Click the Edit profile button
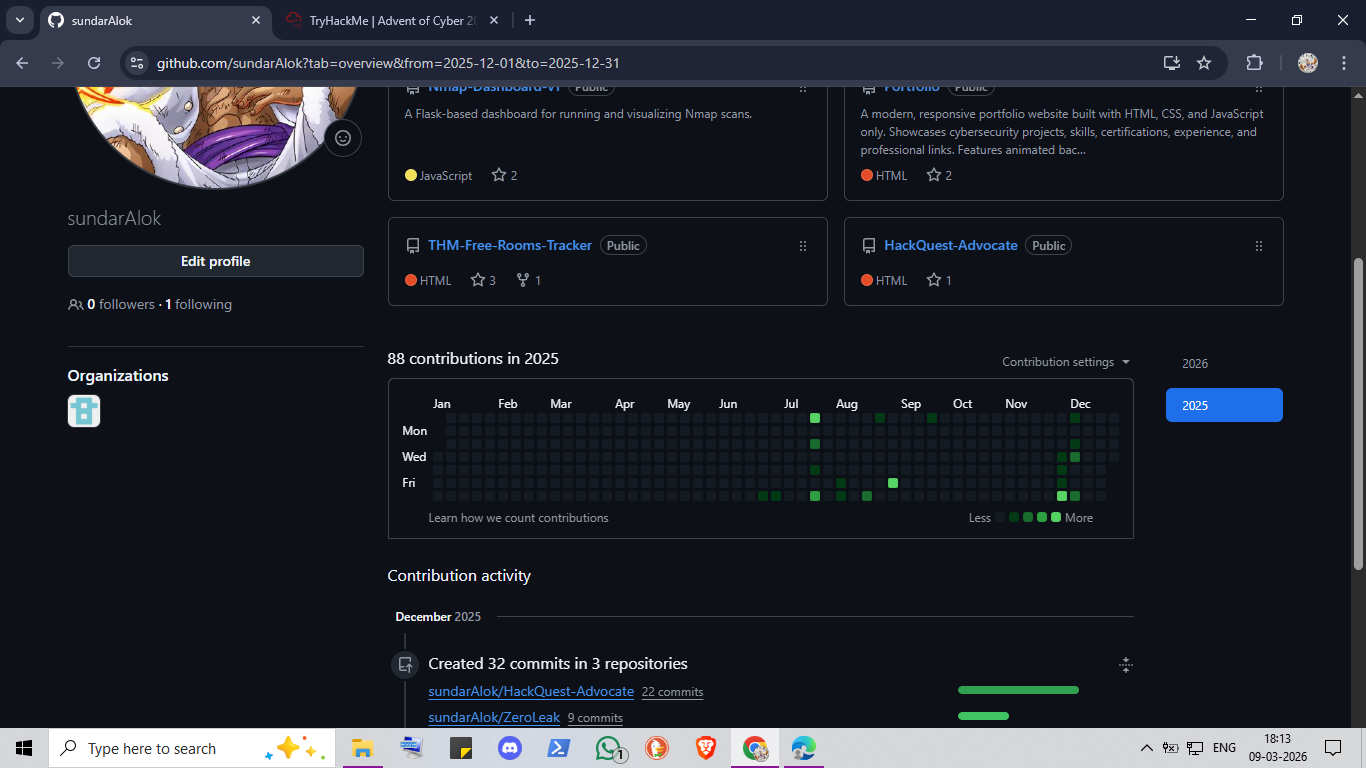This screenshot has height=768, width=1366. tap(216, 261)
